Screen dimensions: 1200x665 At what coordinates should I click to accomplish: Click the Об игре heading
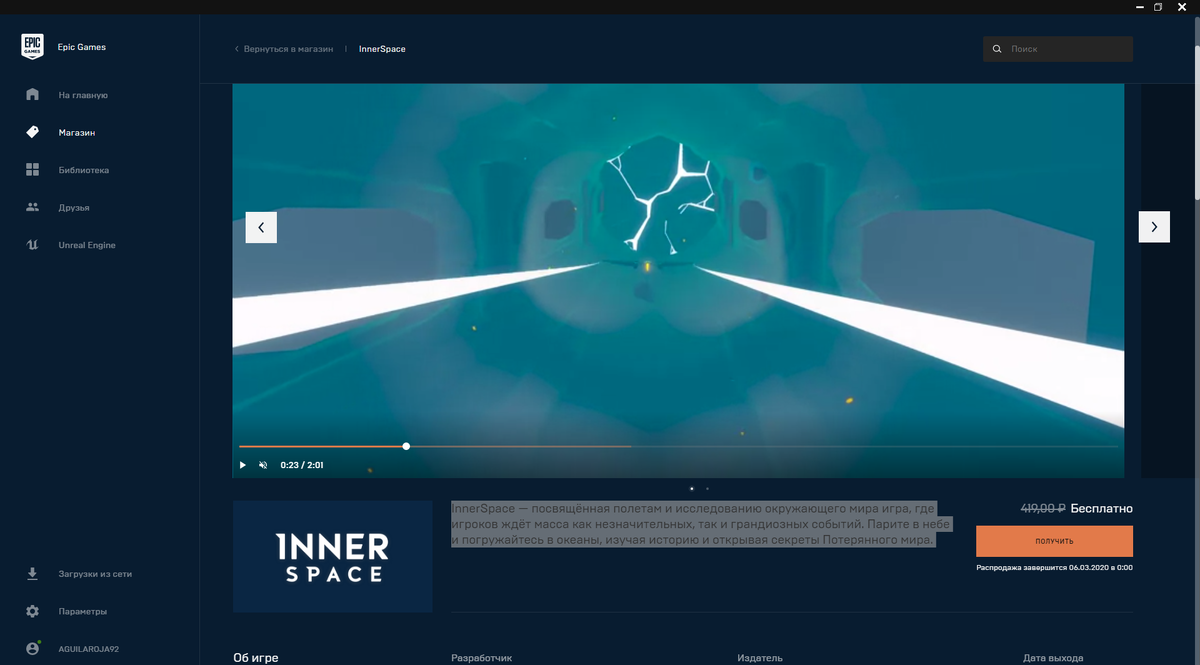(x=256, y=658)
